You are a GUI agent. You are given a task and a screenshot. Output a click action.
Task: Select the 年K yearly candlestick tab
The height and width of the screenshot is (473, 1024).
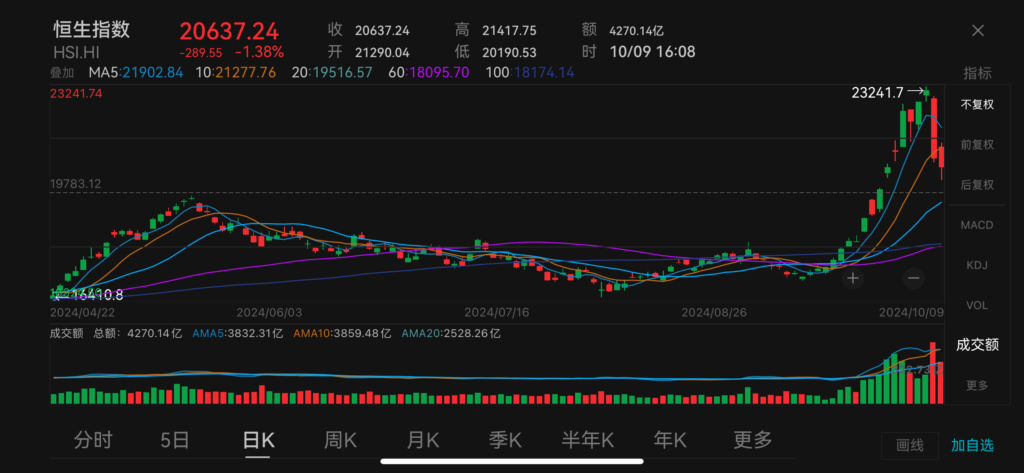670,440
